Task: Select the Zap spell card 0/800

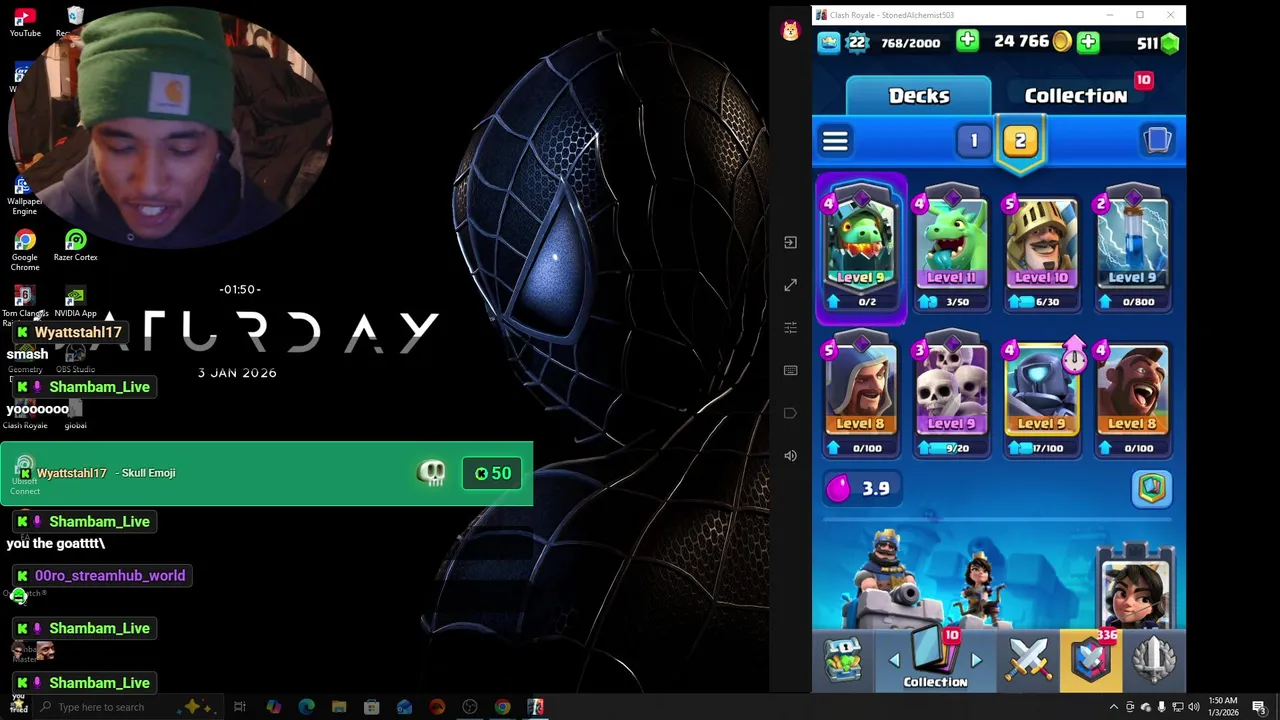Action: (1131, 249)
